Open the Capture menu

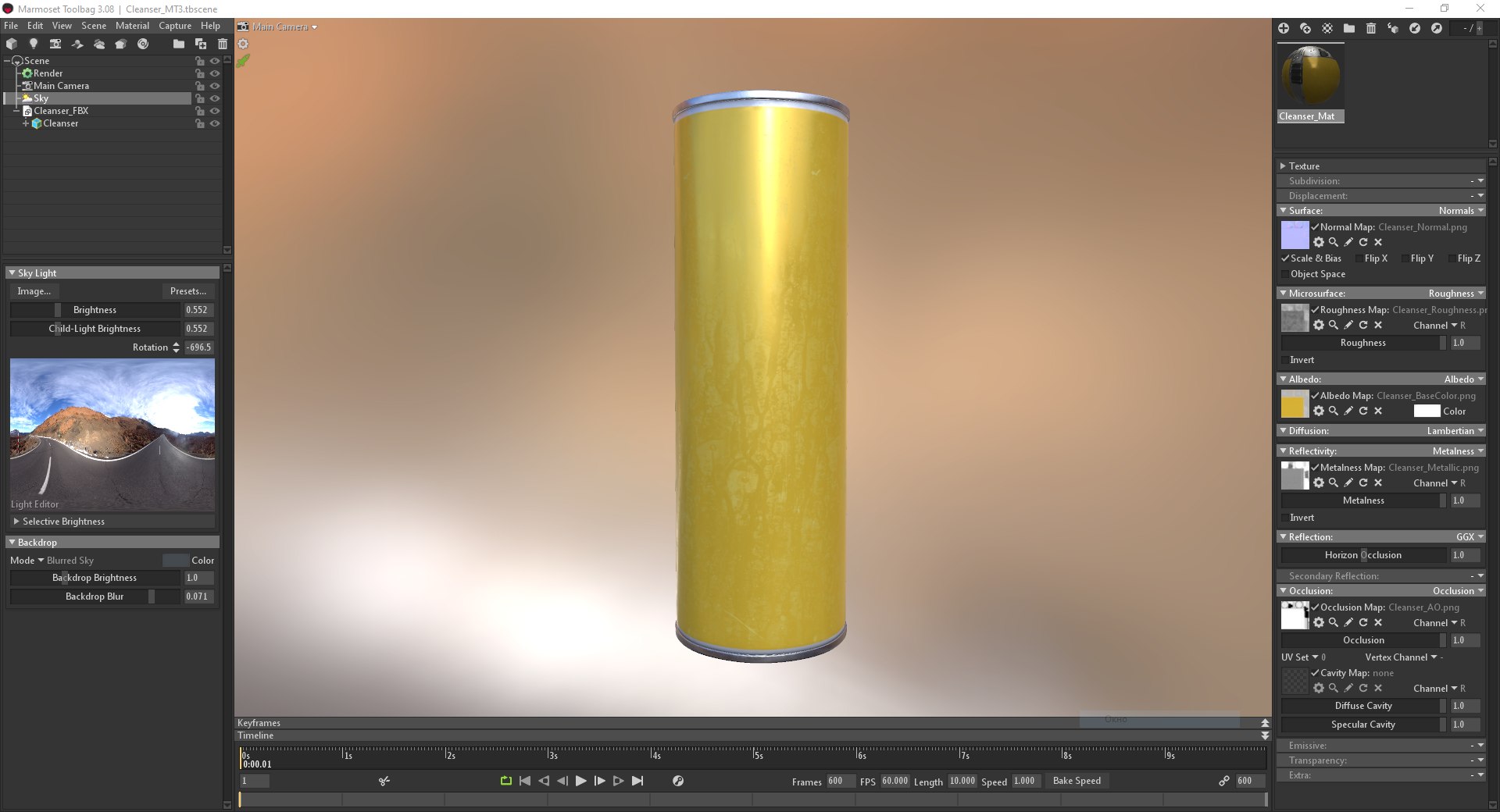click(x=175, y=26)
